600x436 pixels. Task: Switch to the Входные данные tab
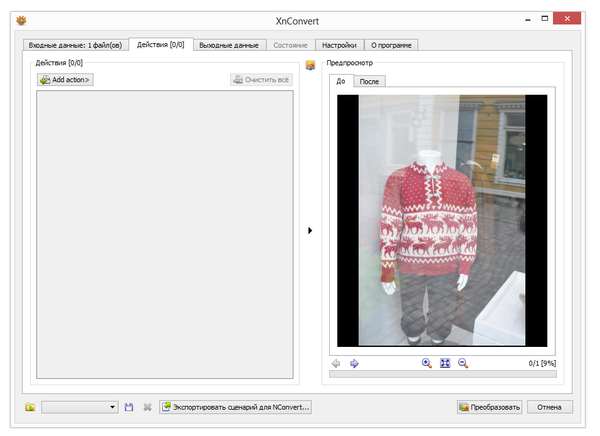(75, 45)
